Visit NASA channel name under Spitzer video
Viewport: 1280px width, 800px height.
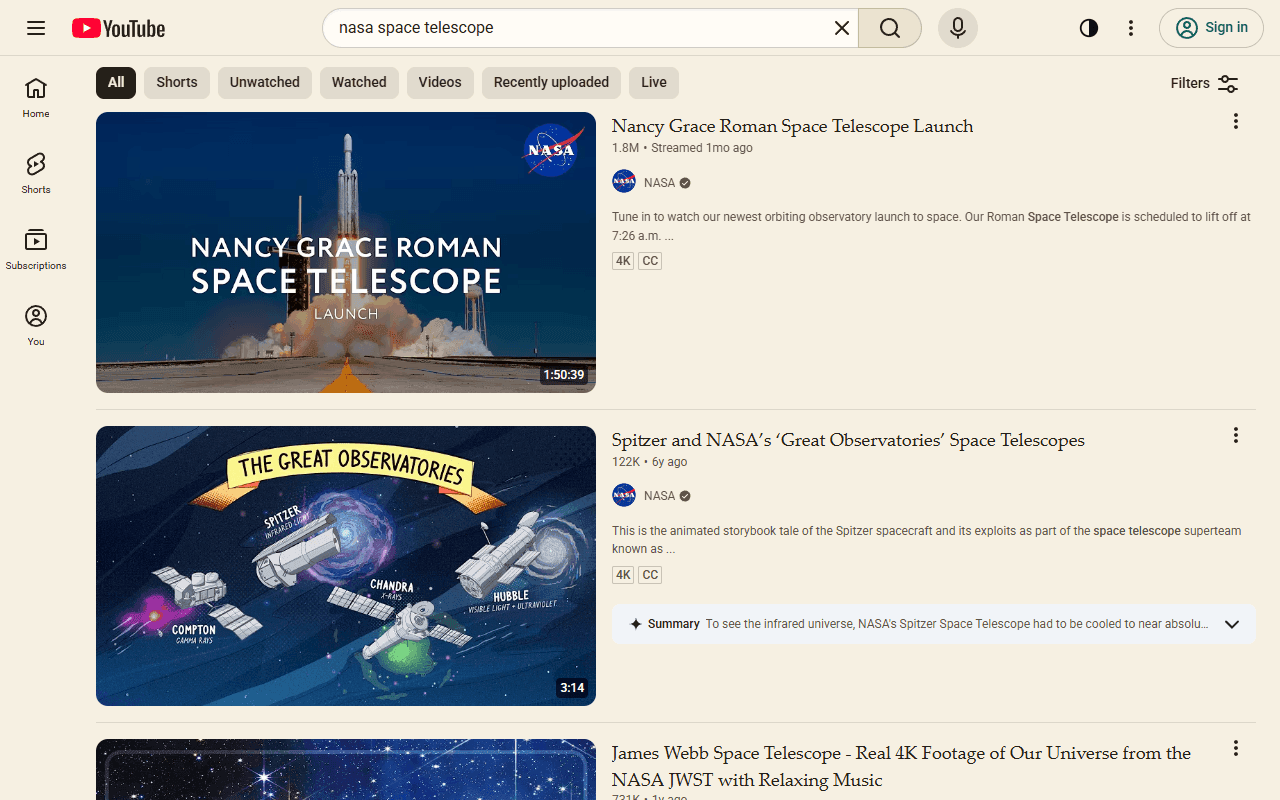point(659,496)
